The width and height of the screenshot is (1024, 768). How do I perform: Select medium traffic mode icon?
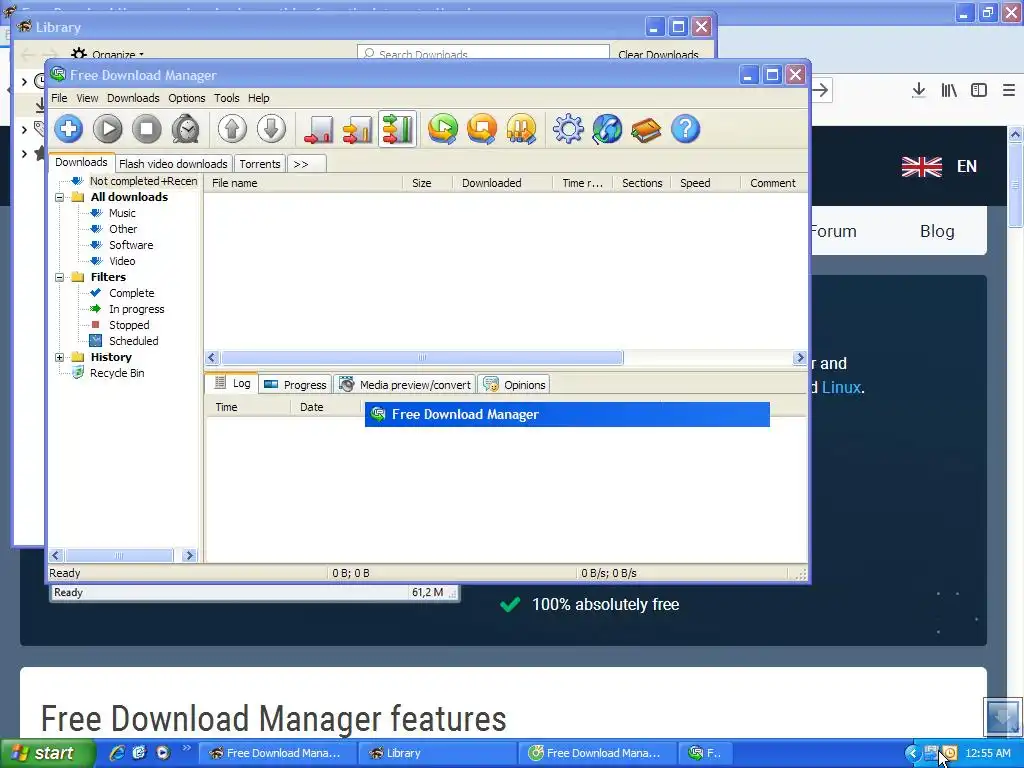click(x=358, y=129)
